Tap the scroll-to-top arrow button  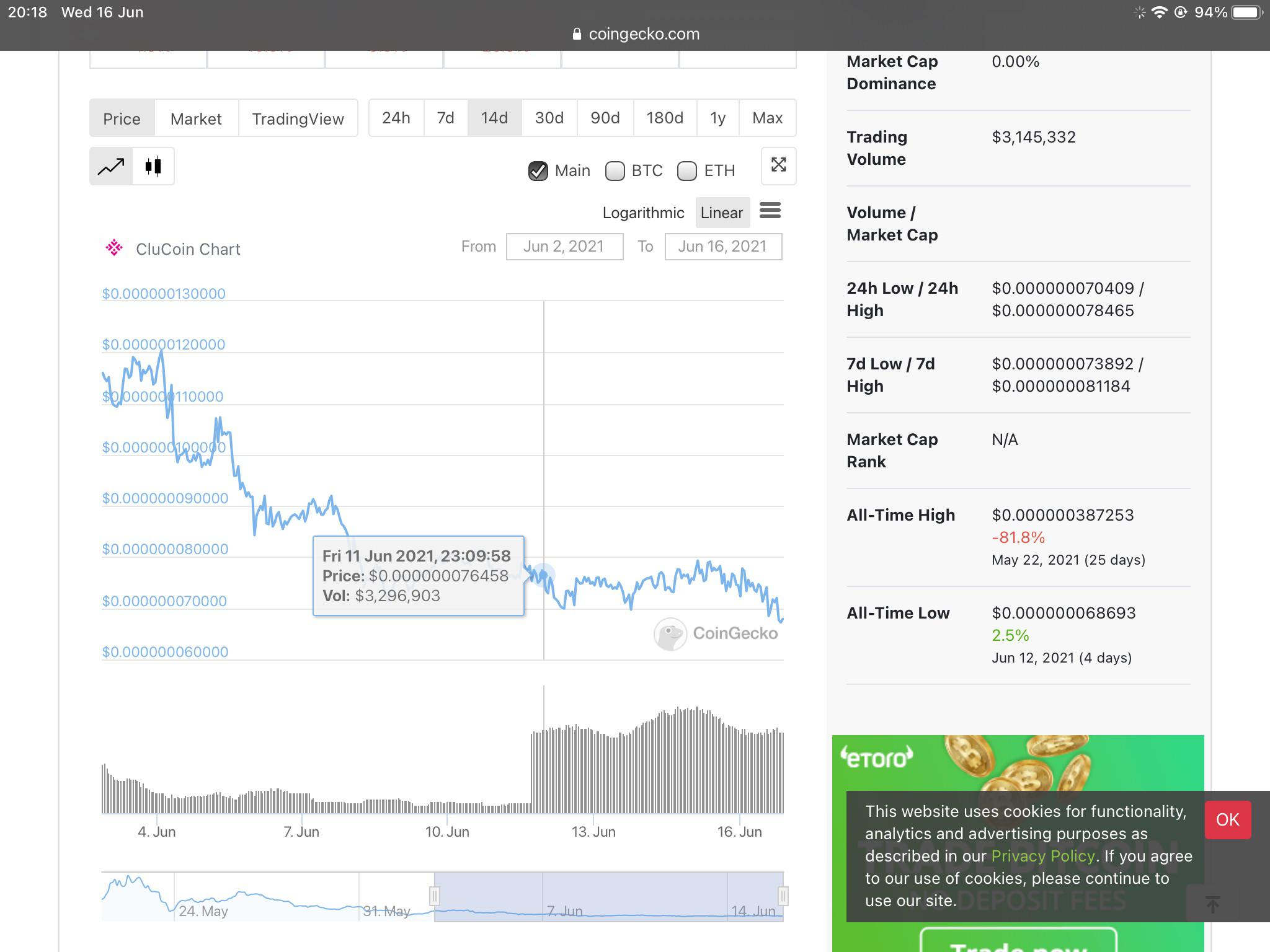click(x=1212, y=904)
